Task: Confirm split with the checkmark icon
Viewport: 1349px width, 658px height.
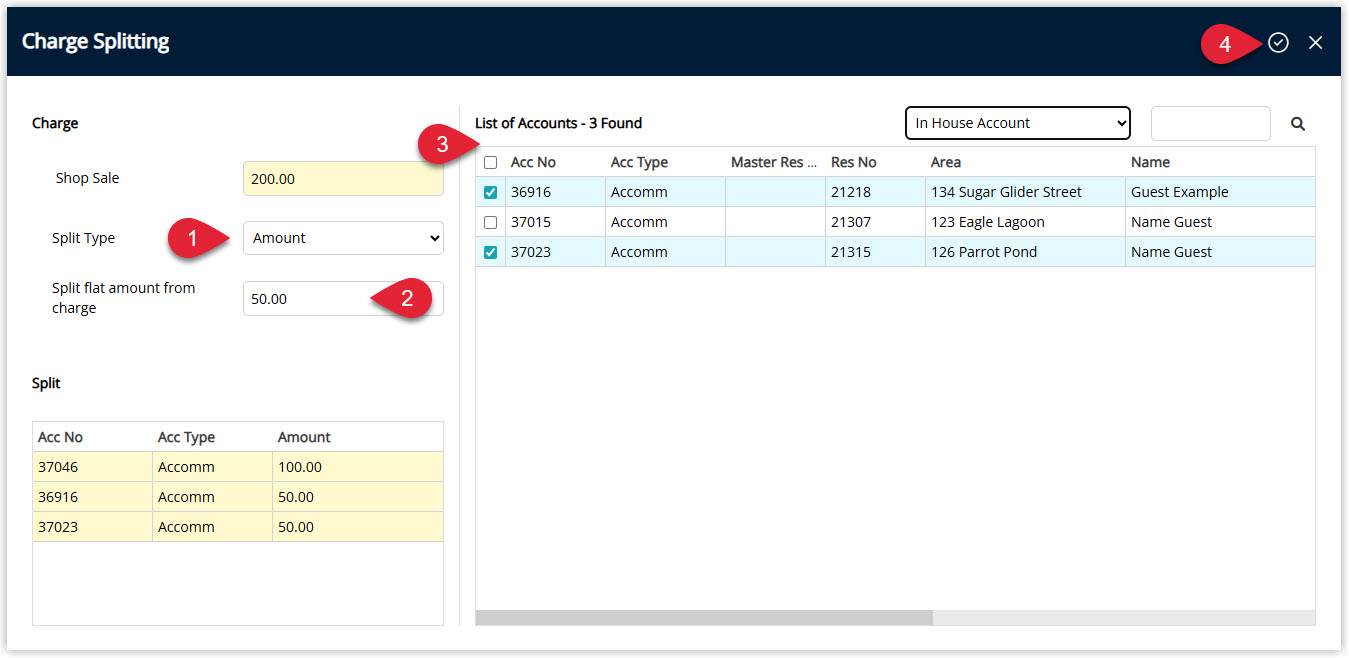Action: 1278,42
